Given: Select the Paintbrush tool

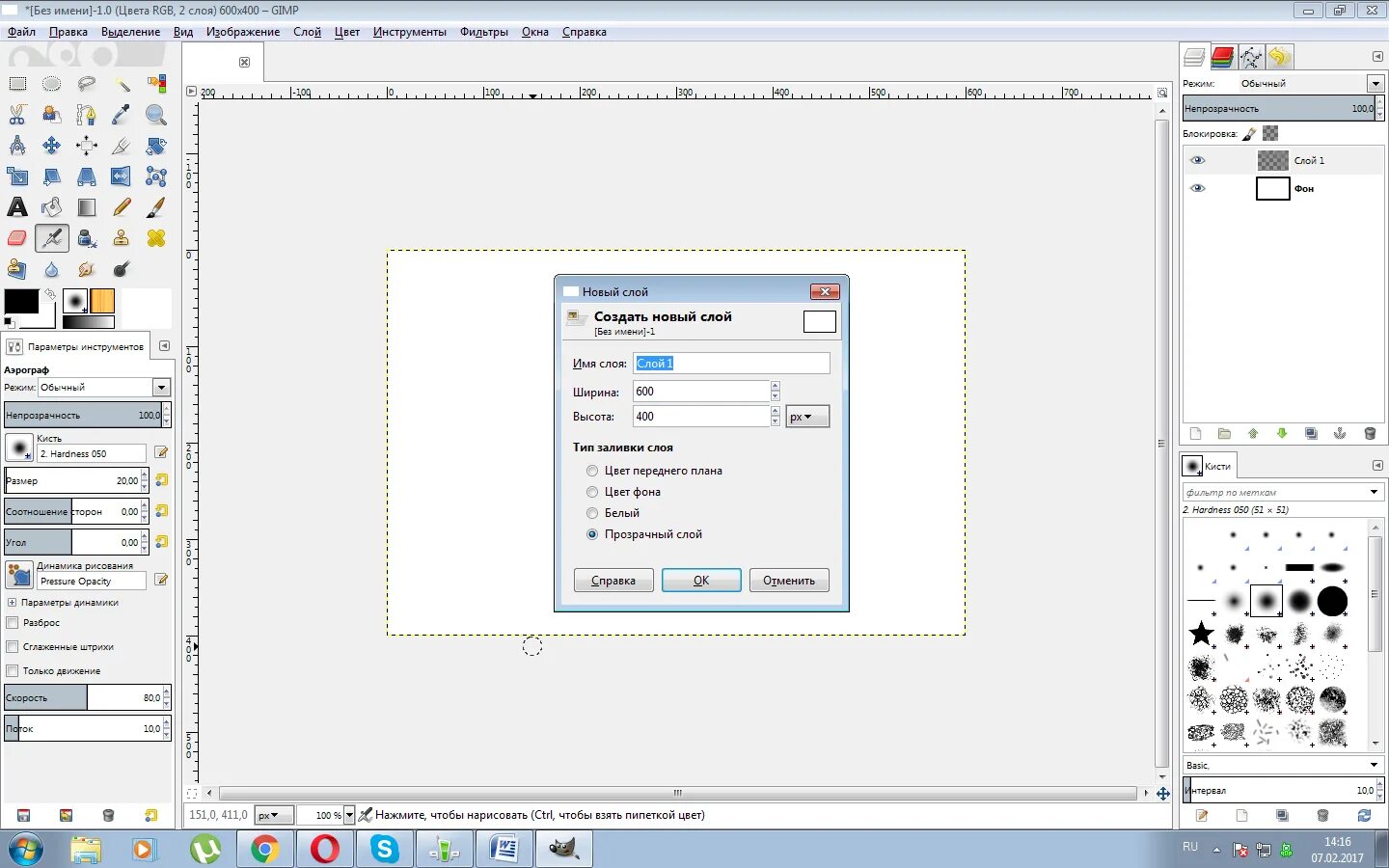Looking at the screenshot, I should (156, 207).
